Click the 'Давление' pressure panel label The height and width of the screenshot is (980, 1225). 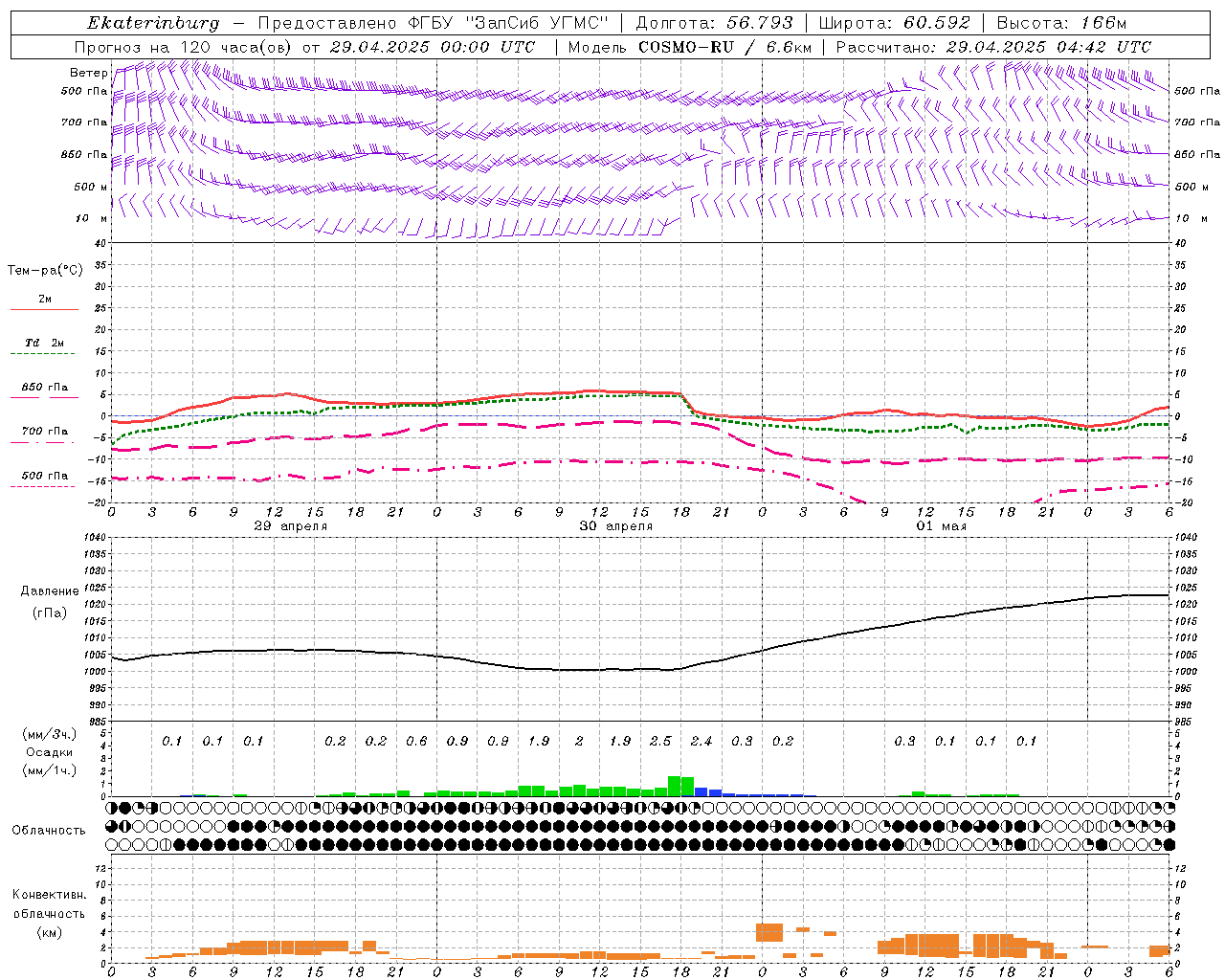click(50, 591)
